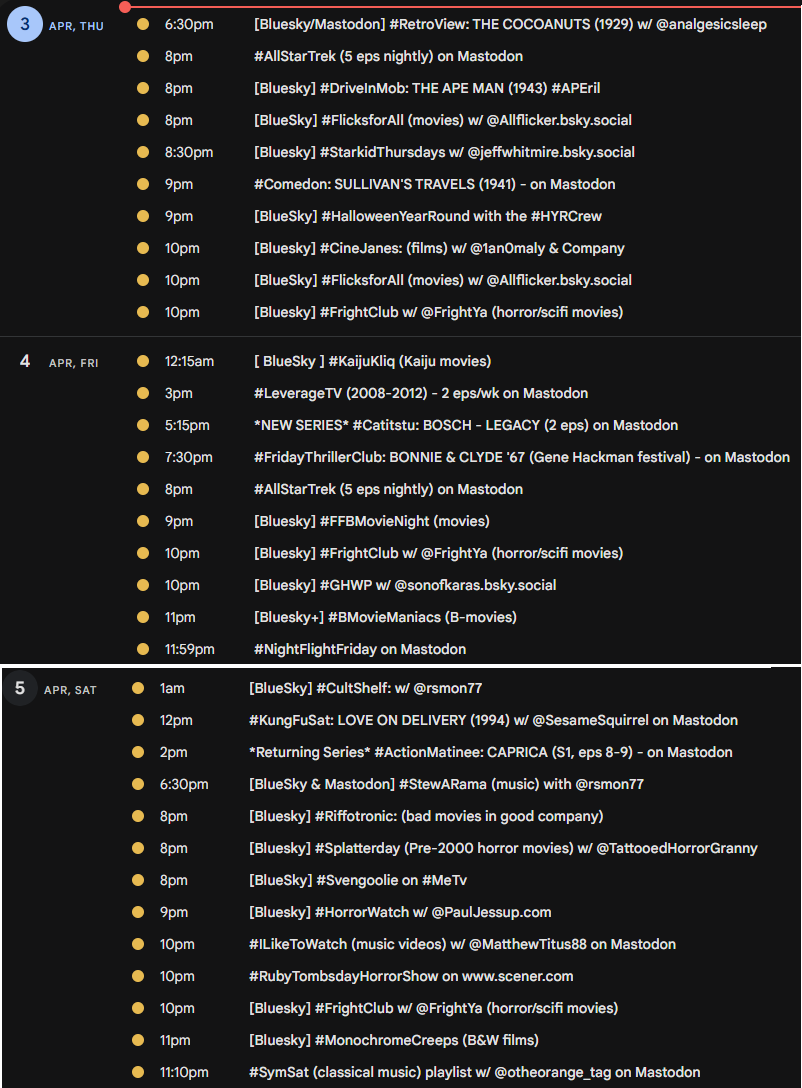Open #Comedon: SULLIVAN'S TRAVELS event

[x=434, y=184]
